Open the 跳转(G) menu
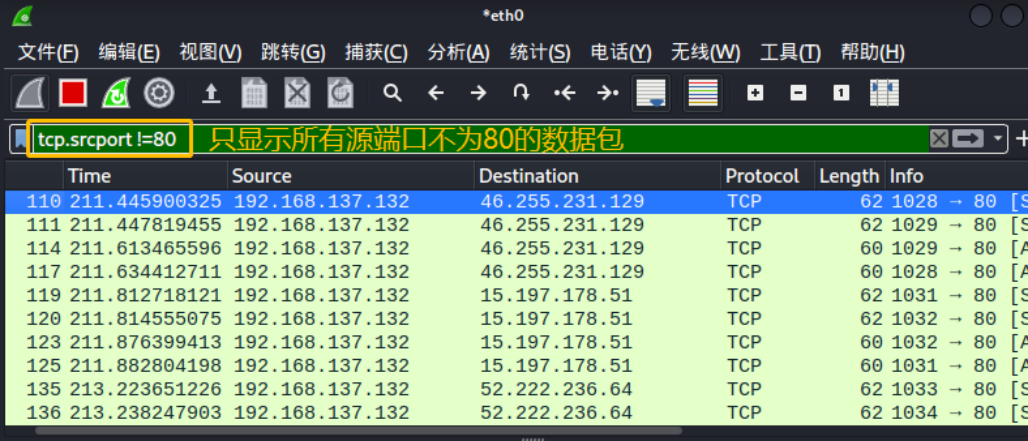Viewport: 1028px width, 441px height. point(293,52)
